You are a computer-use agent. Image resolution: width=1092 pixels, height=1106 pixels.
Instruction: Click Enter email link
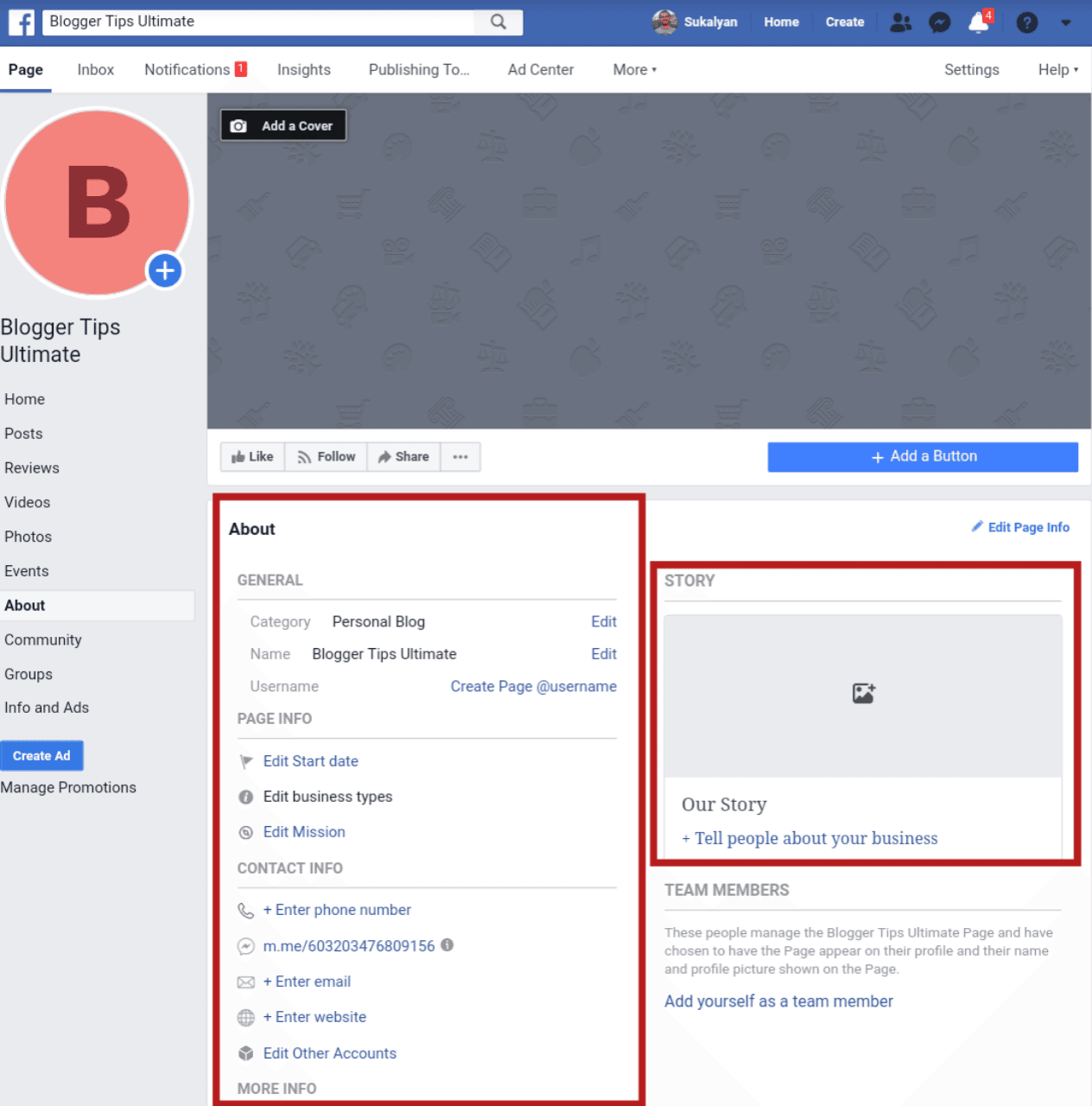[x=307, y=982]
